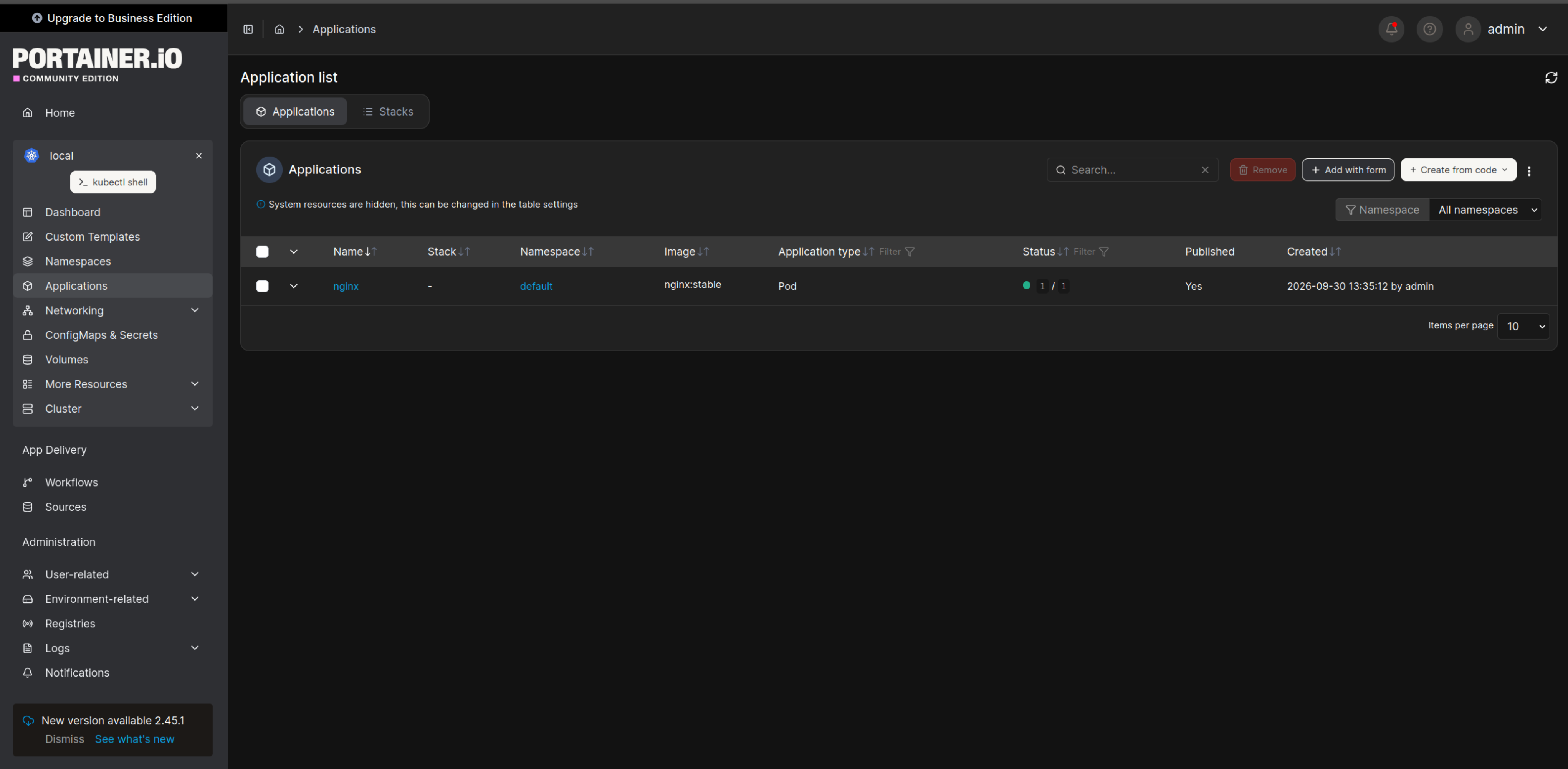Open Home in the sidebar
This screenshot has height=769, width=1568.
click(112, 112)
